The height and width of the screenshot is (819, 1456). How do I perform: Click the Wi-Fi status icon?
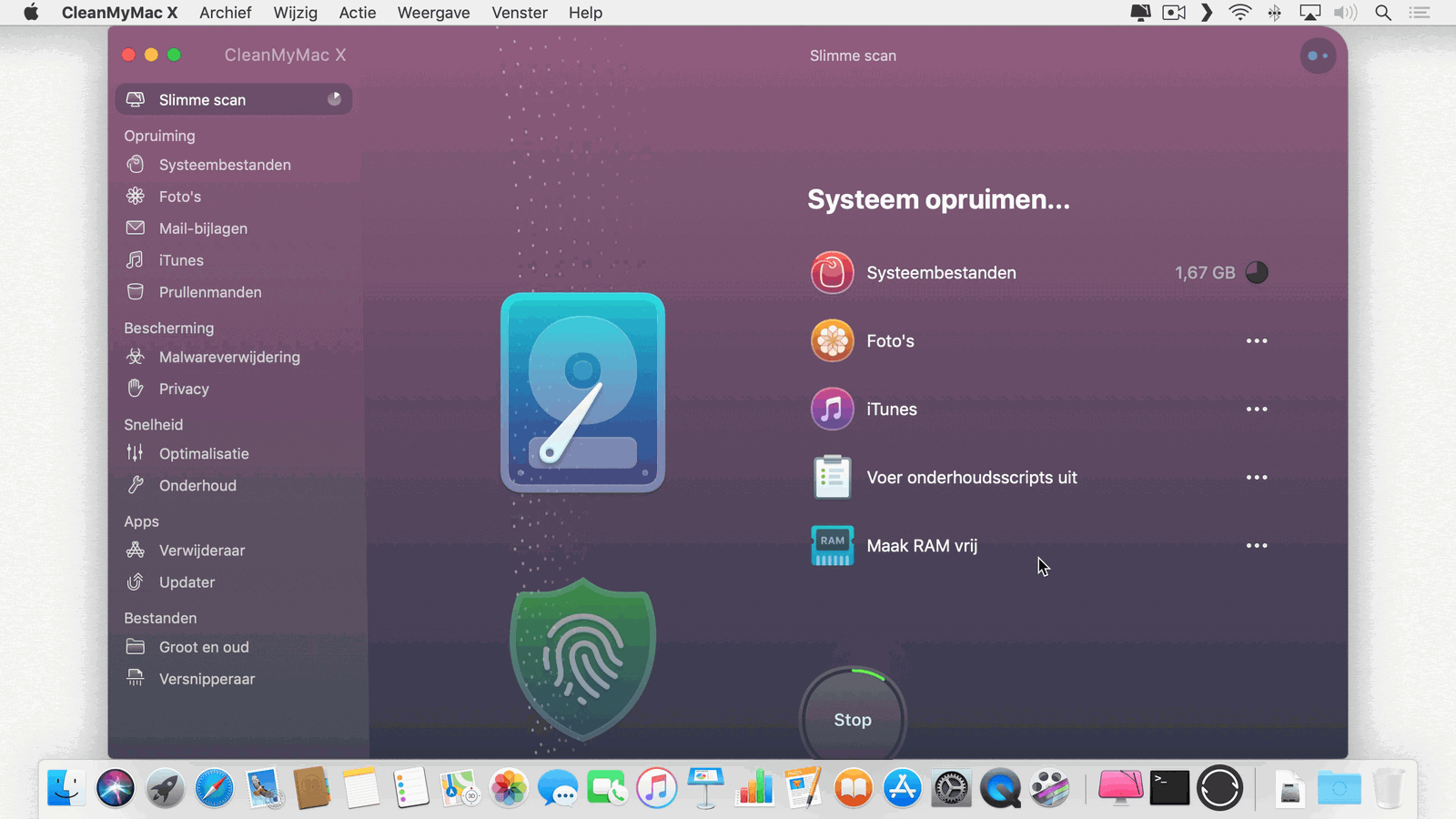pos(1239,13)
